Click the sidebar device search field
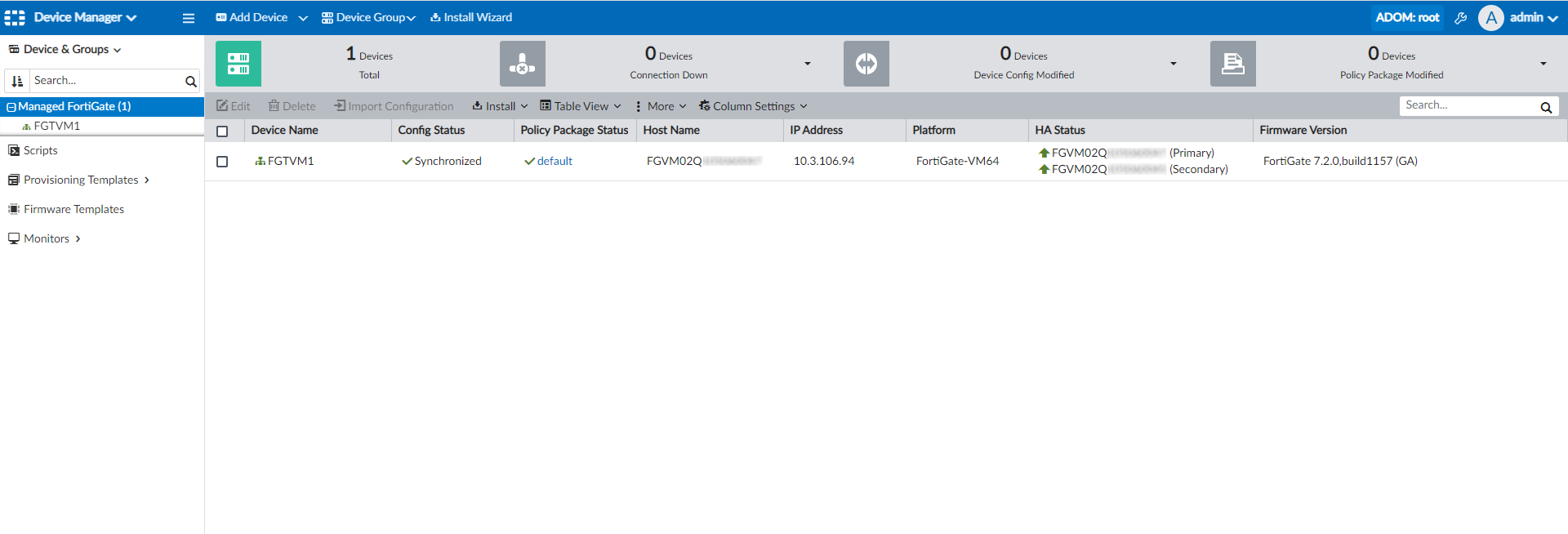 (x=106, y=81)
